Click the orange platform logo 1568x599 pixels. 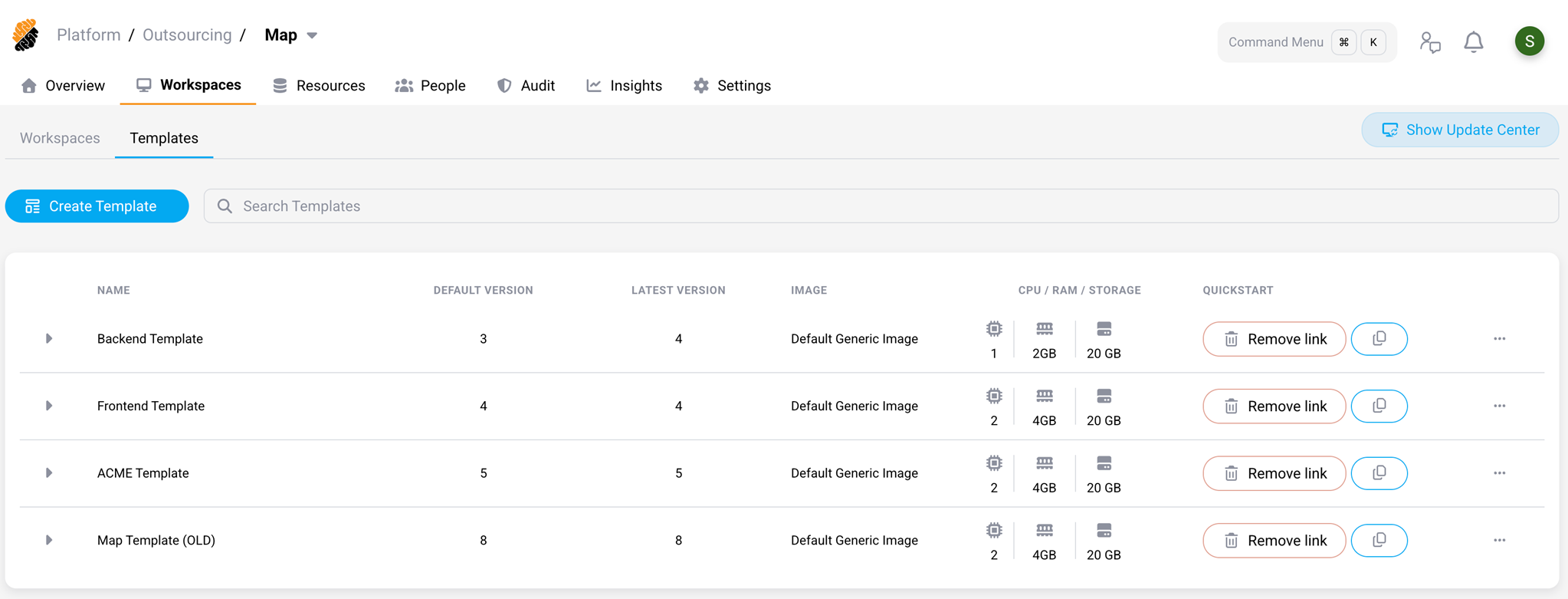click(26, 35)
